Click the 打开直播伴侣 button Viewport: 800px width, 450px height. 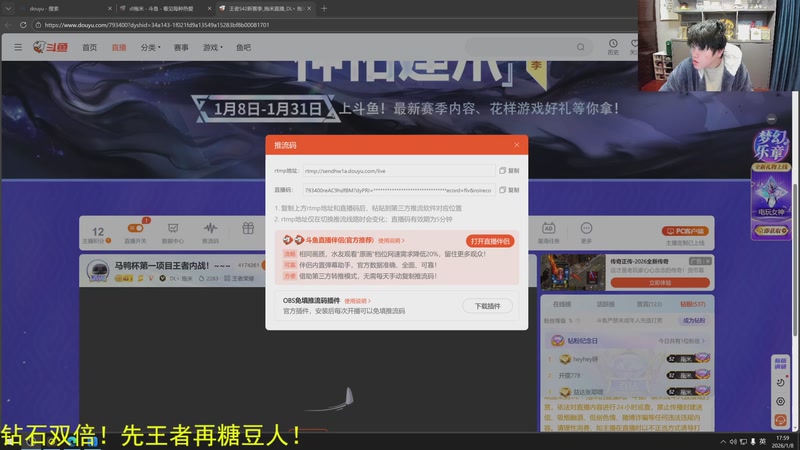point(490,241)
